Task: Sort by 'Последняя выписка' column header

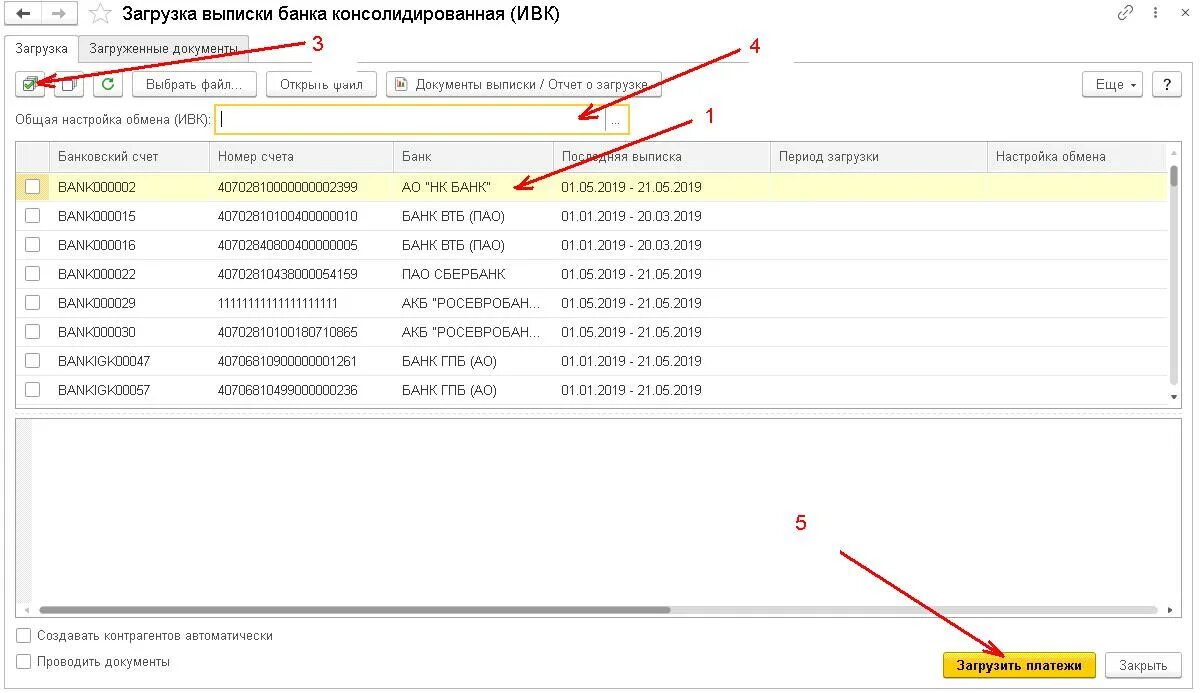Action: click(x=661, y=157)
